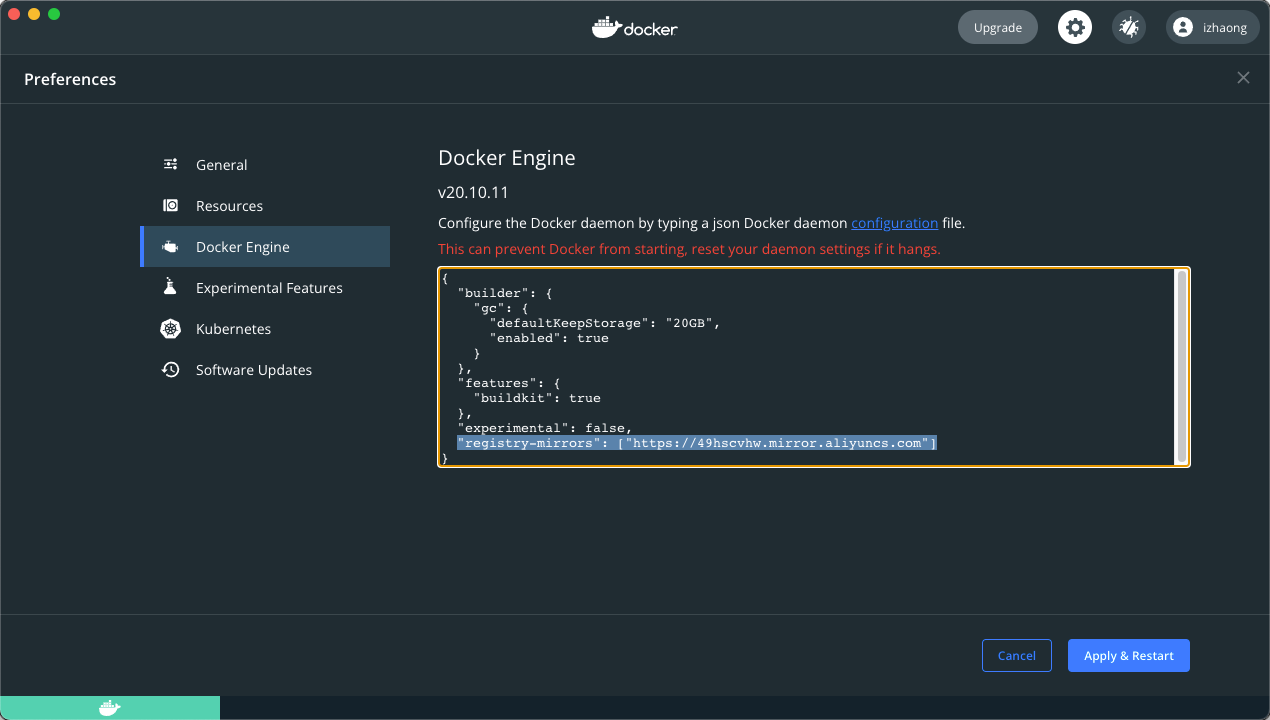Open the configuration file link
Viewport: 1270px width, 720px height.
coord(894,223)
